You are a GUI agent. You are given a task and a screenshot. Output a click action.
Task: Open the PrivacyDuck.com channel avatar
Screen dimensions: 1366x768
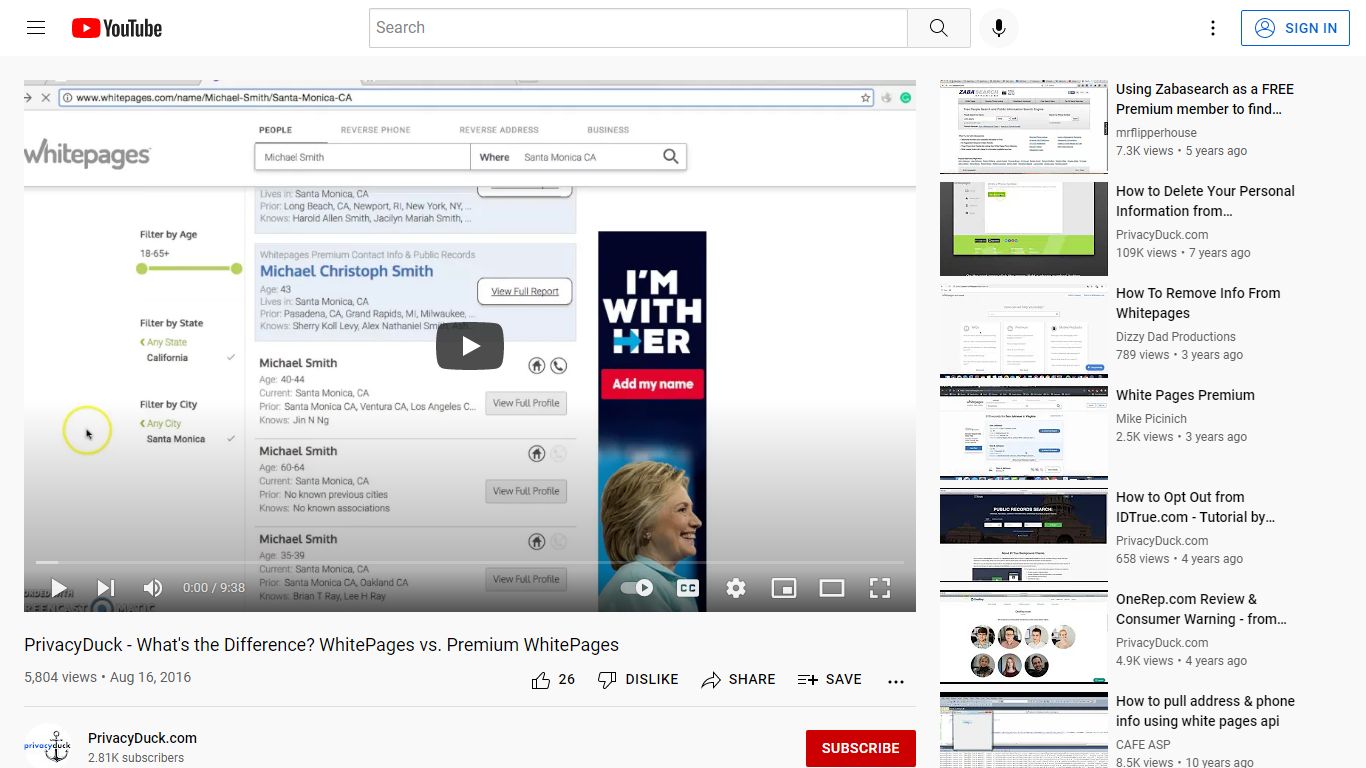(48, 746)
